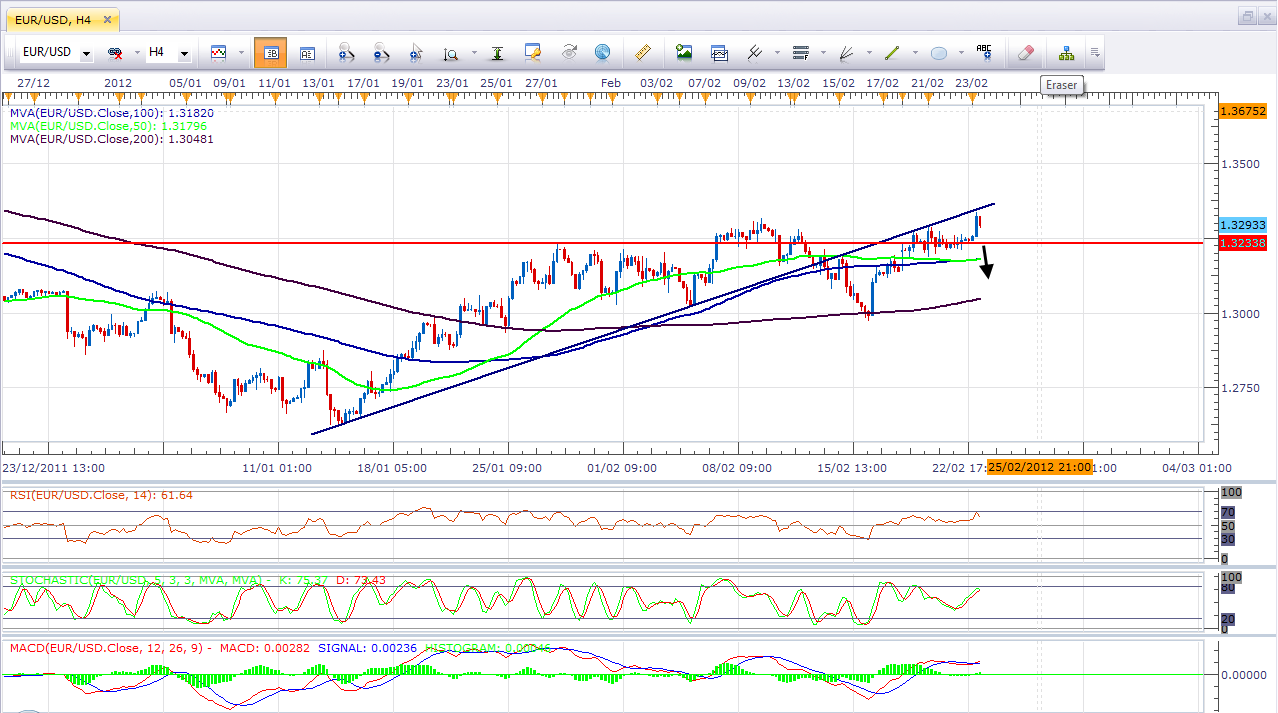Expand the line tool options arrow
The height and width of the screenshot is (713, 1278).
click(x=913, y=53)
